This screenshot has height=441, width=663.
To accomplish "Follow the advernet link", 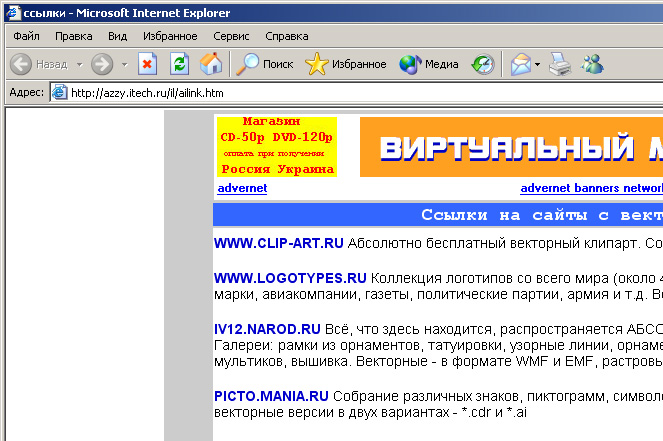I will pyautogui.click(x=242, y=188).
